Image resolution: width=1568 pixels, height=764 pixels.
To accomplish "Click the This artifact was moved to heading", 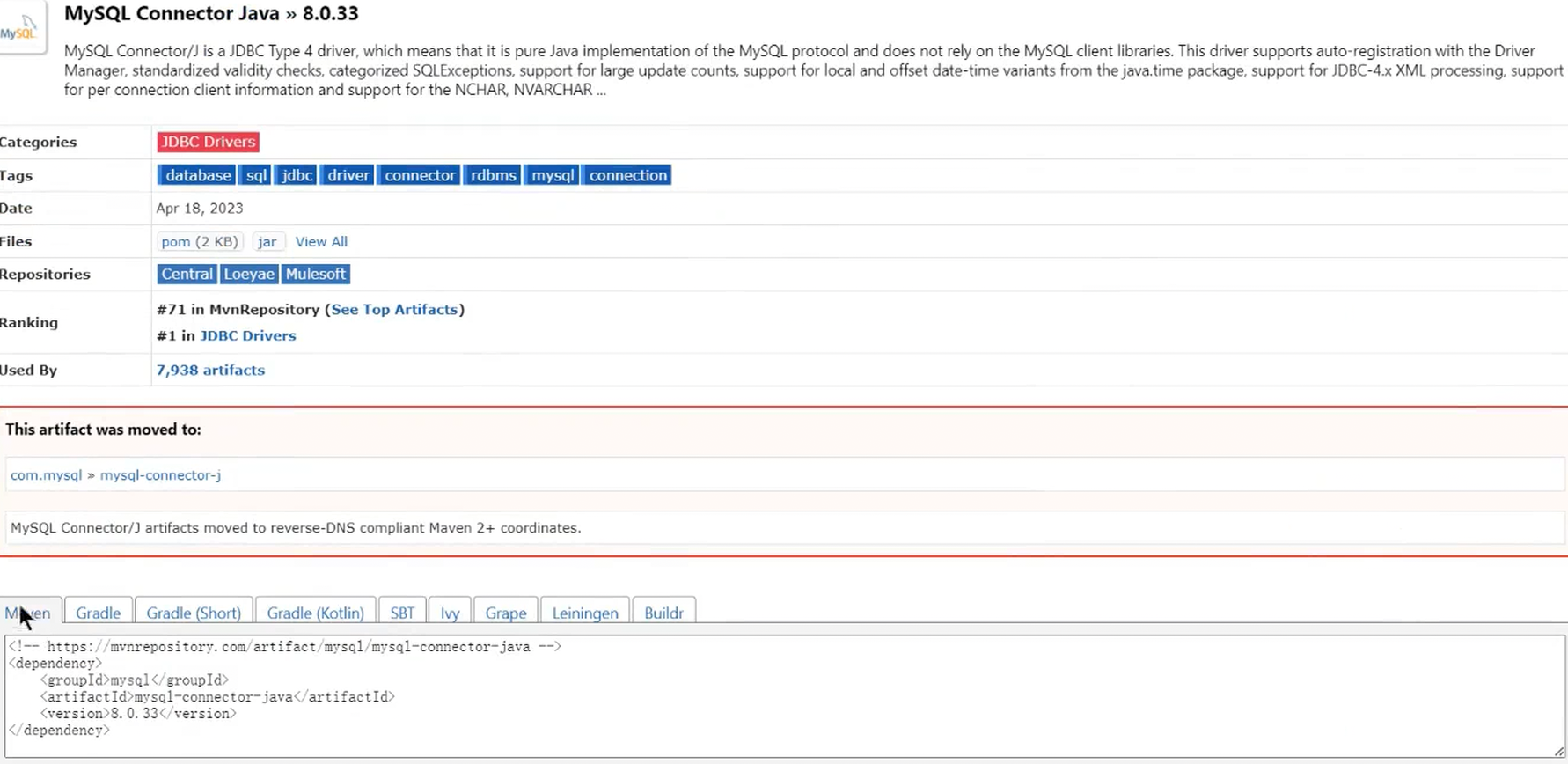I will click(103, 430).
